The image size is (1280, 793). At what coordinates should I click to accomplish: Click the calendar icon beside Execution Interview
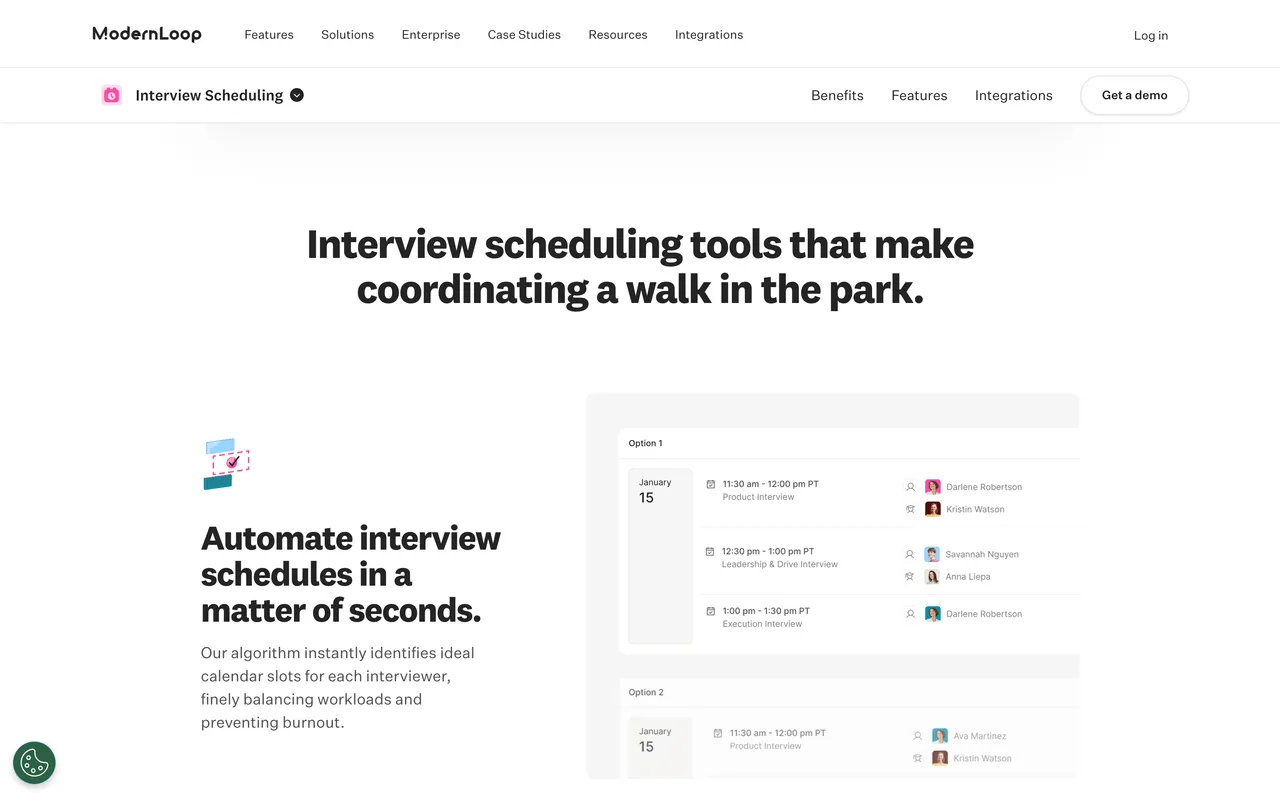point(713,611)
